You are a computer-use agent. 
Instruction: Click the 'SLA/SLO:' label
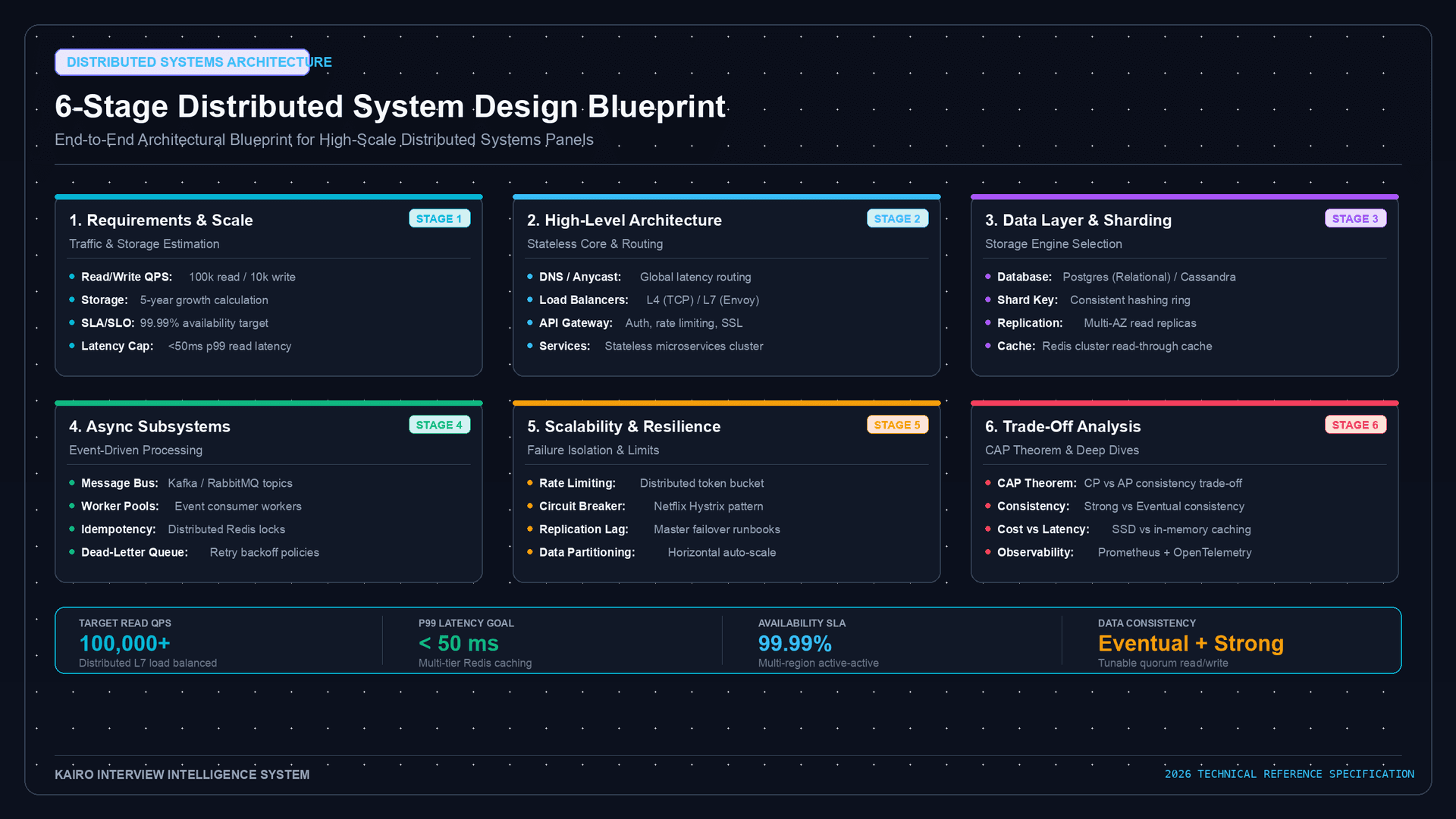[x=108, y=323]
